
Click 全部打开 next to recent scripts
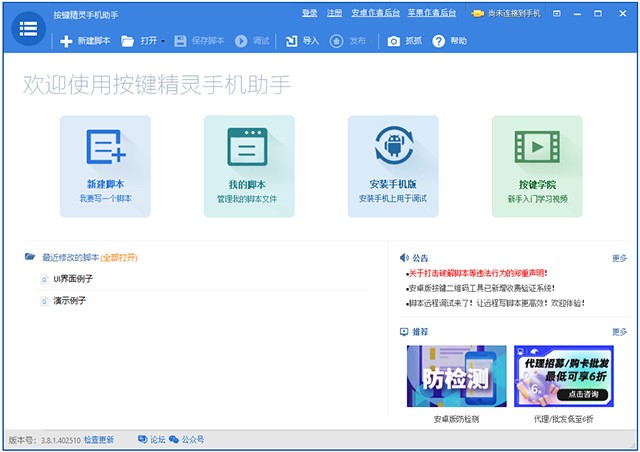pos(119,258)
